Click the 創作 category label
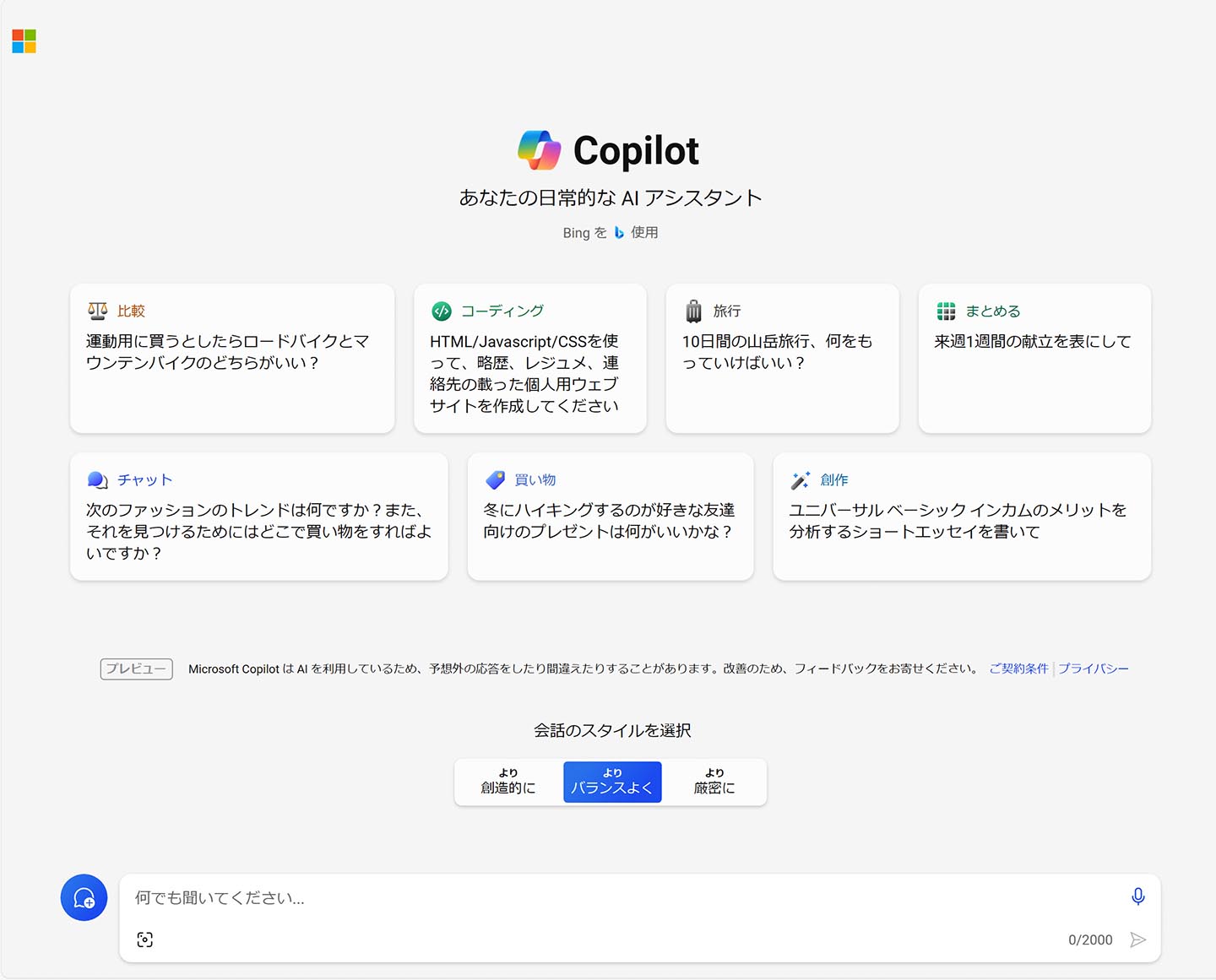Viewport: 1216px width, 980px height. [834, 480]
